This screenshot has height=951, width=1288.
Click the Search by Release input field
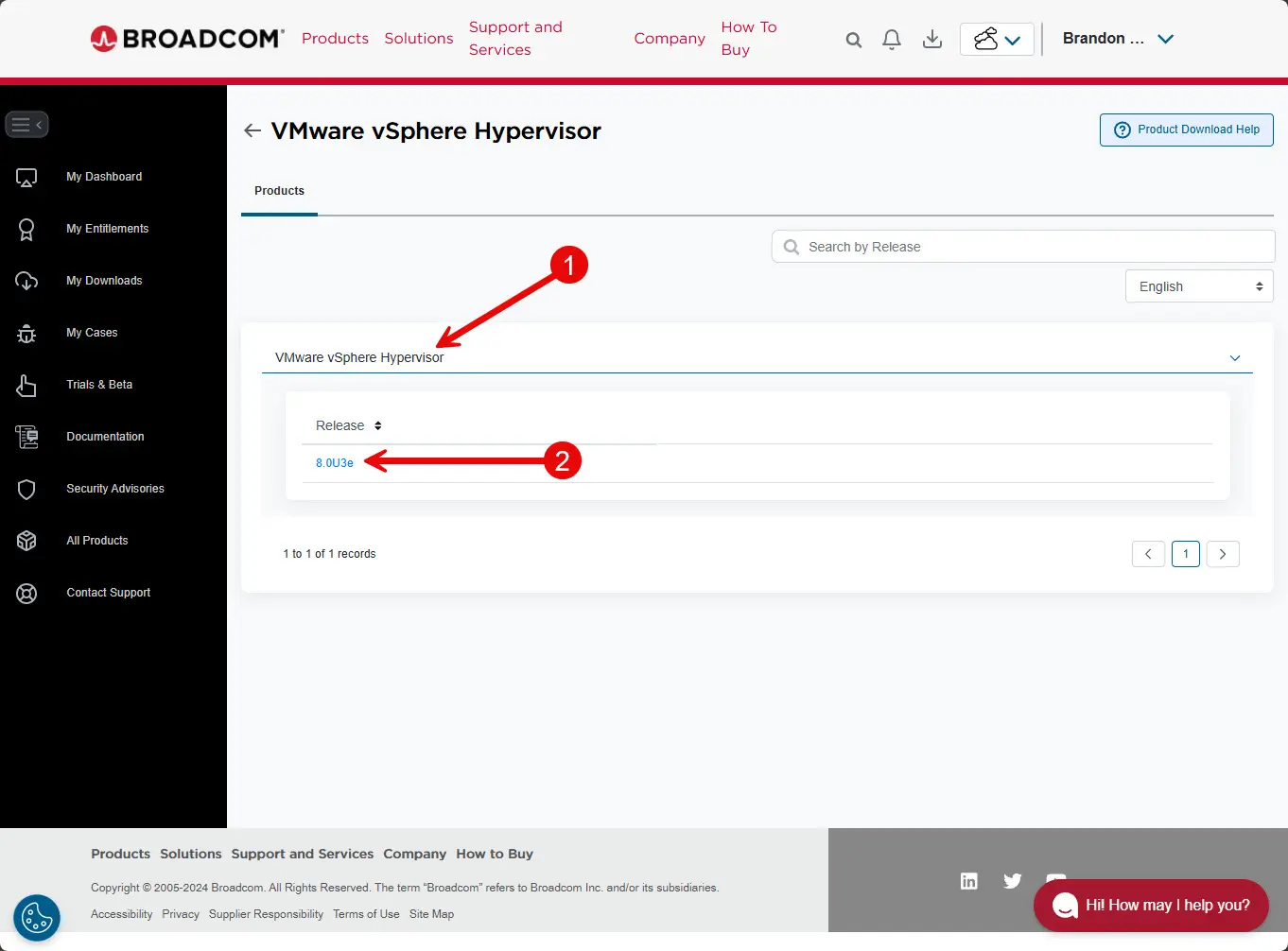pyautogui.click(x=1023, y=247)
